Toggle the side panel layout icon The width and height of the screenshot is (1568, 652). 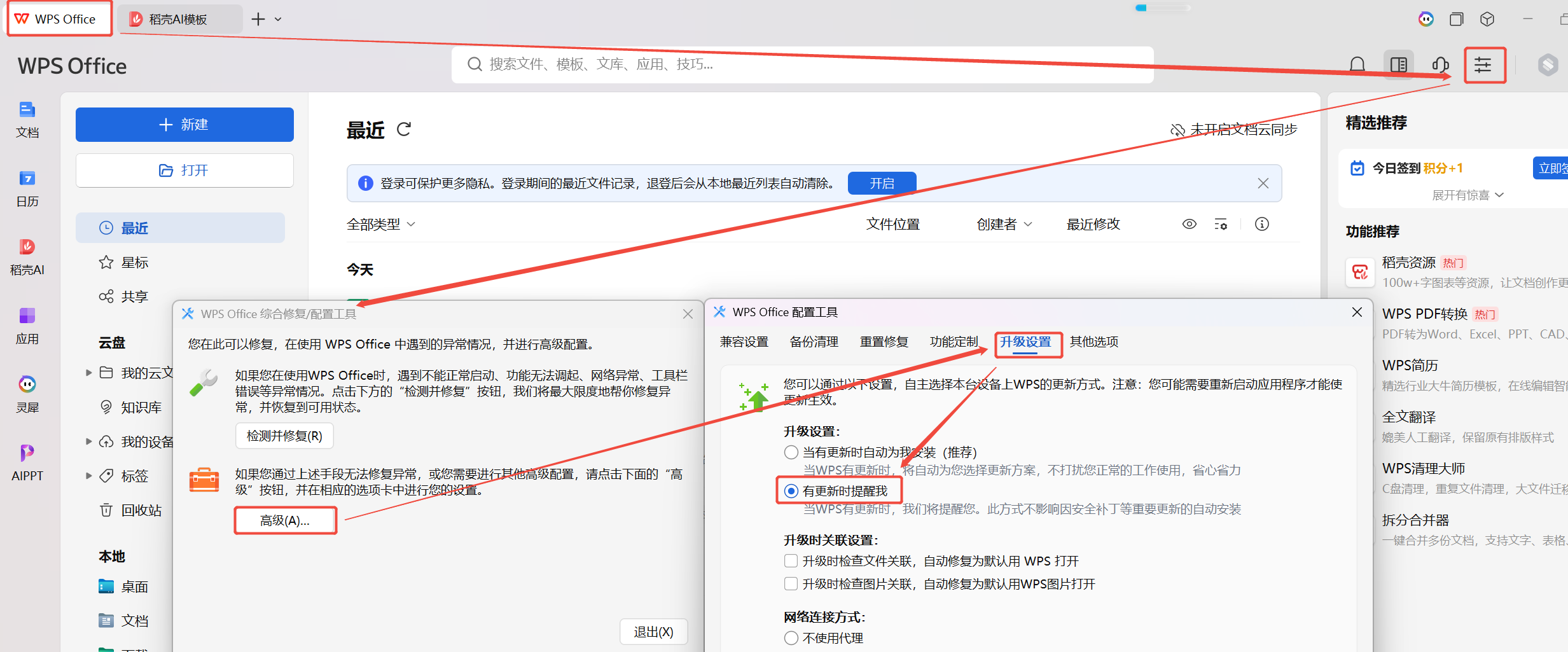point(1399,65)
